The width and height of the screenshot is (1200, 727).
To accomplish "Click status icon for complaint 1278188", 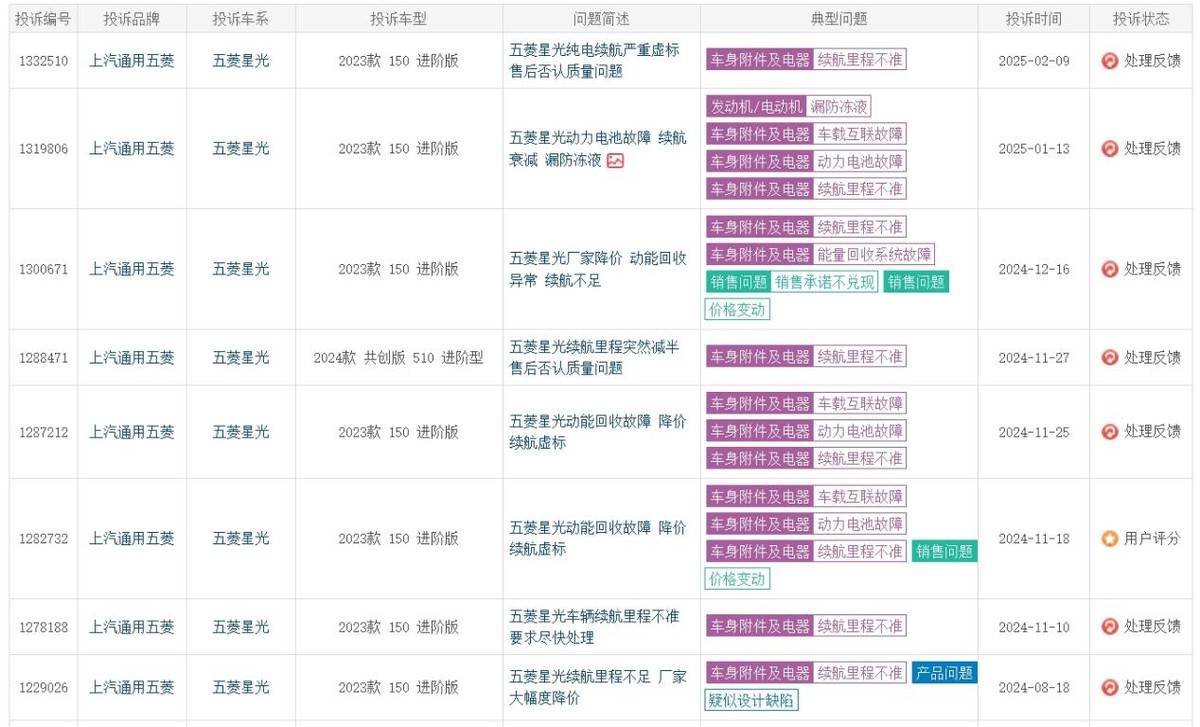I will (x=1109, y=626).
